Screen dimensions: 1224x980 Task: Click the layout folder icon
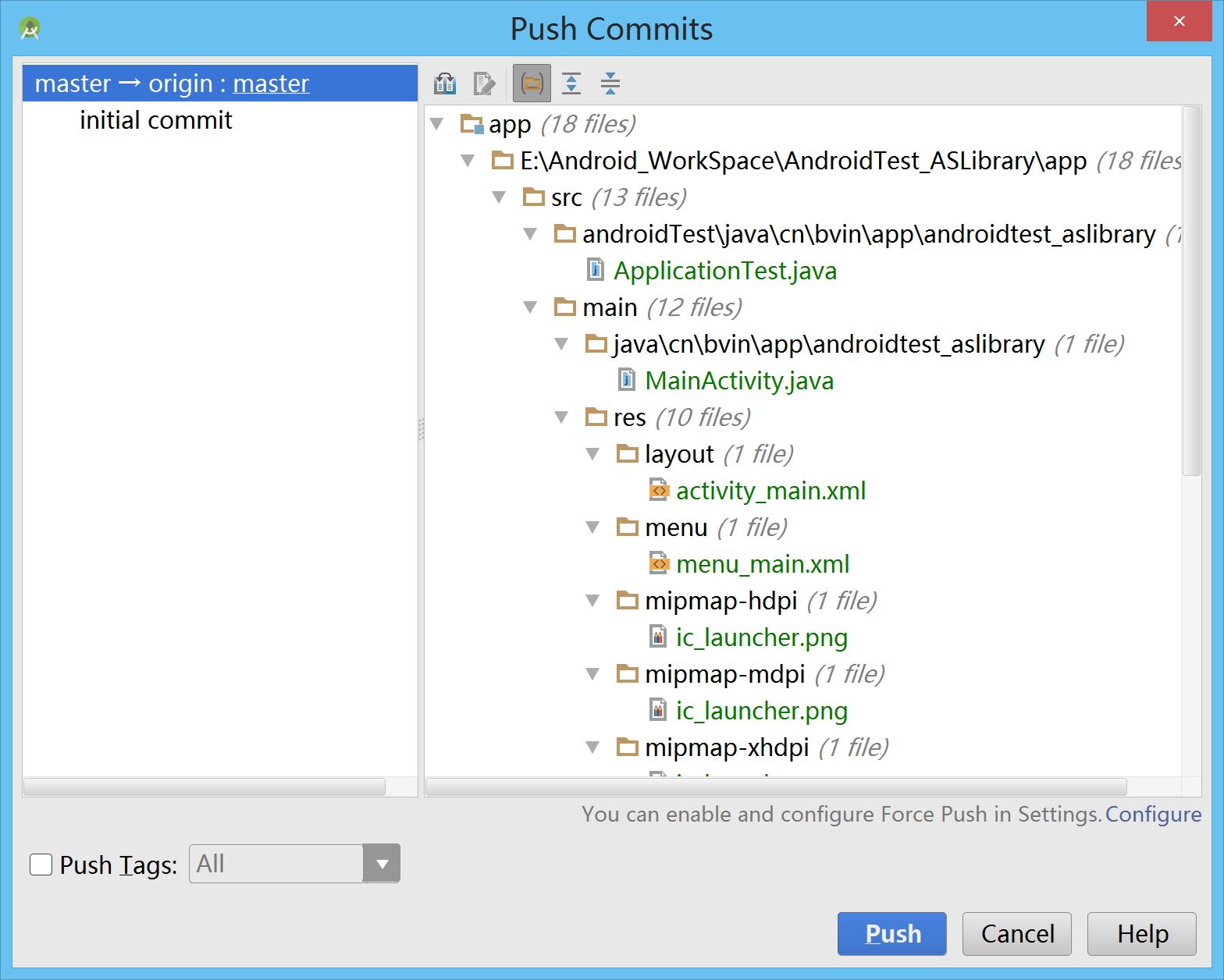(x=628, y=453)
